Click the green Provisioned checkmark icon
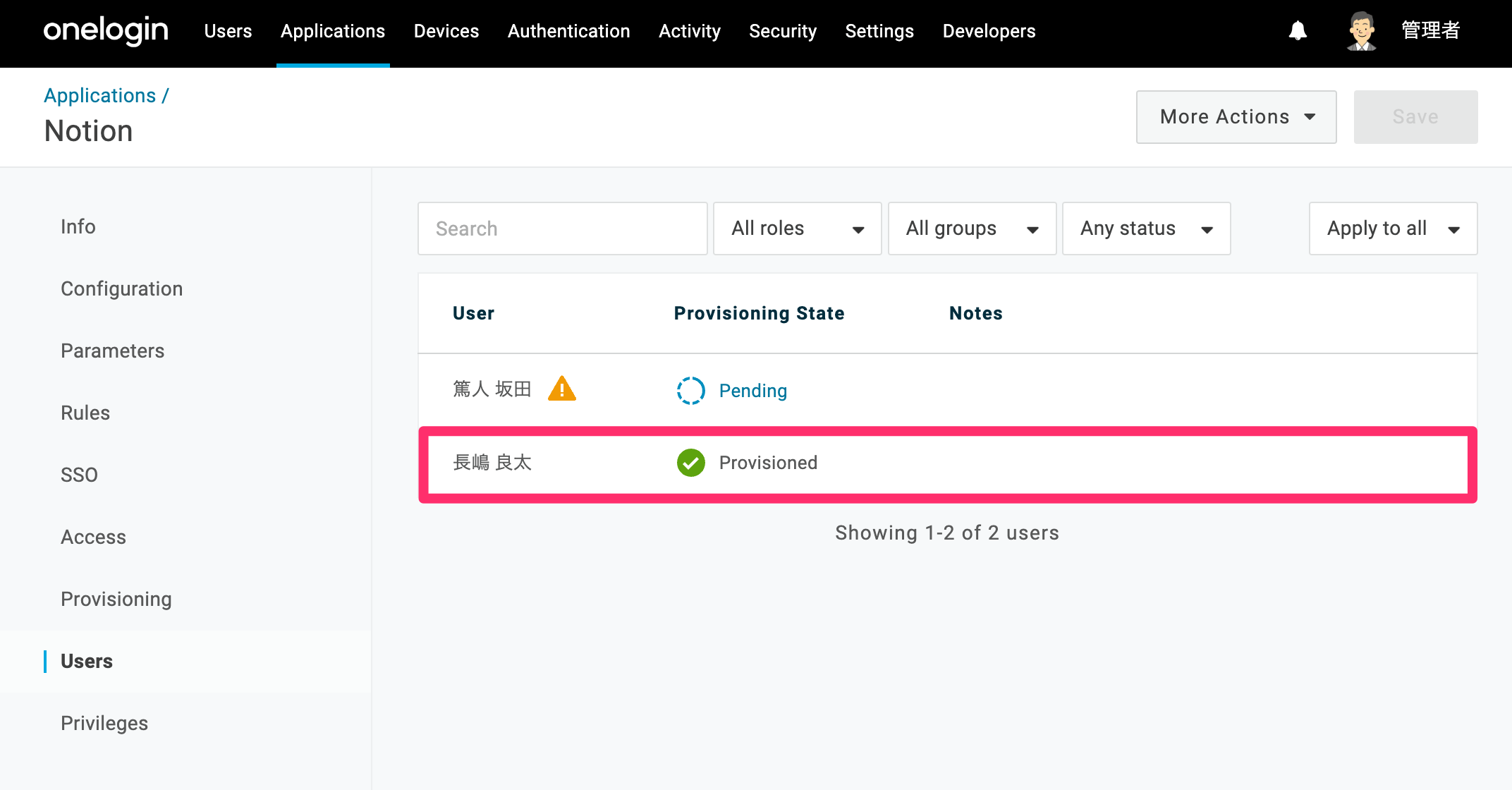Screen dimensions: 1512x790 691,463
